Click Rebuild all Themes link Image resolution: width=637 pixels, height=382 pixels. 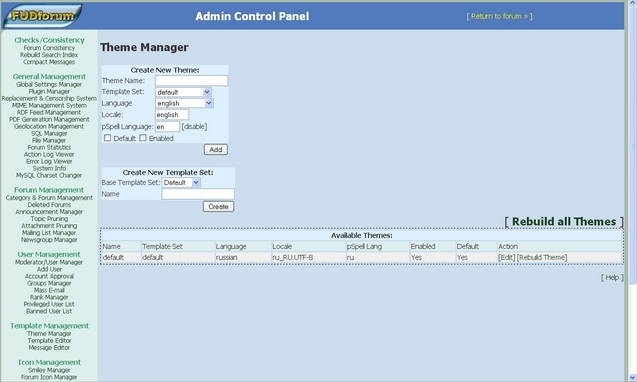[x=564, y=221]
